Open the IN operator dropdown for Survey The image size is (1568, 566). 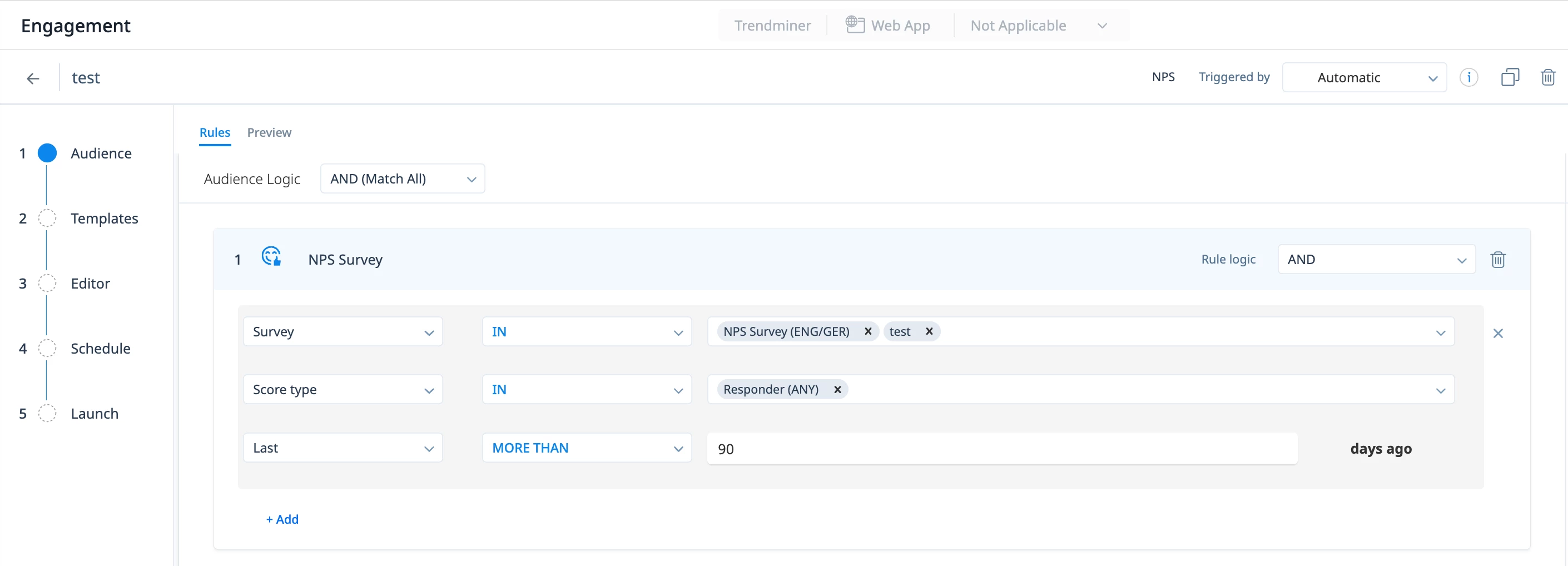(587, 332)
